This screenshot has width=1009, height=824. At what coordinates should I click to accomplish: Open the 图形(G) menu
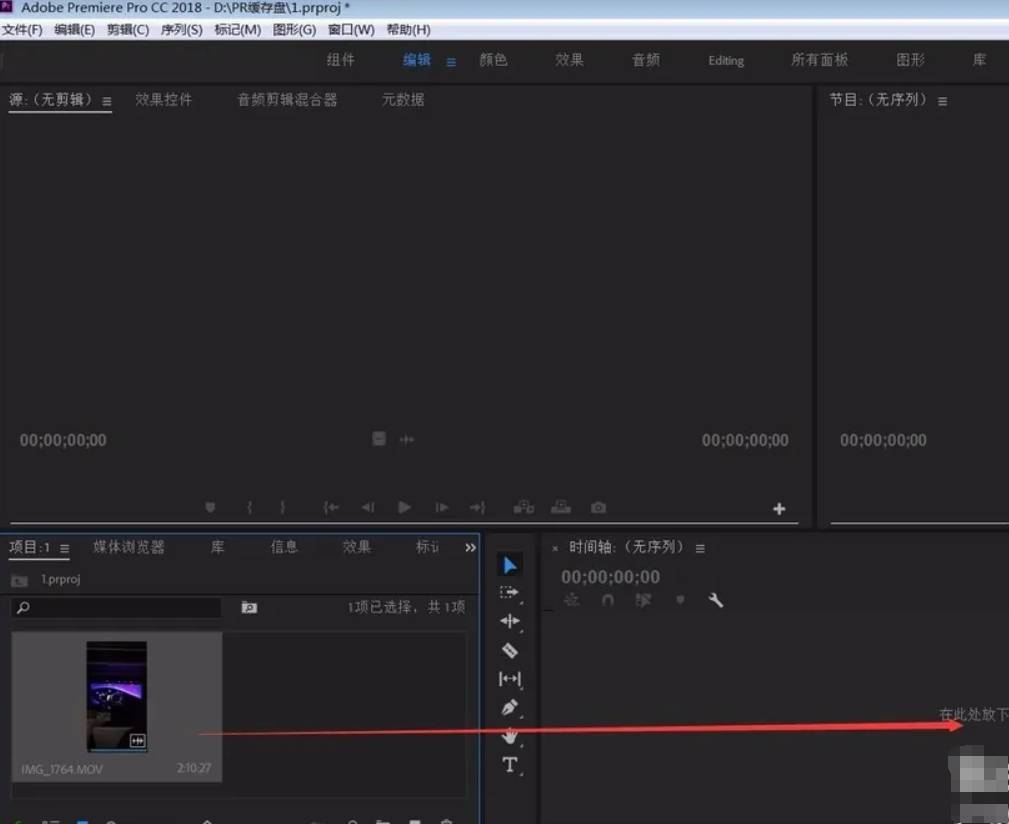(x=294, y=30)
